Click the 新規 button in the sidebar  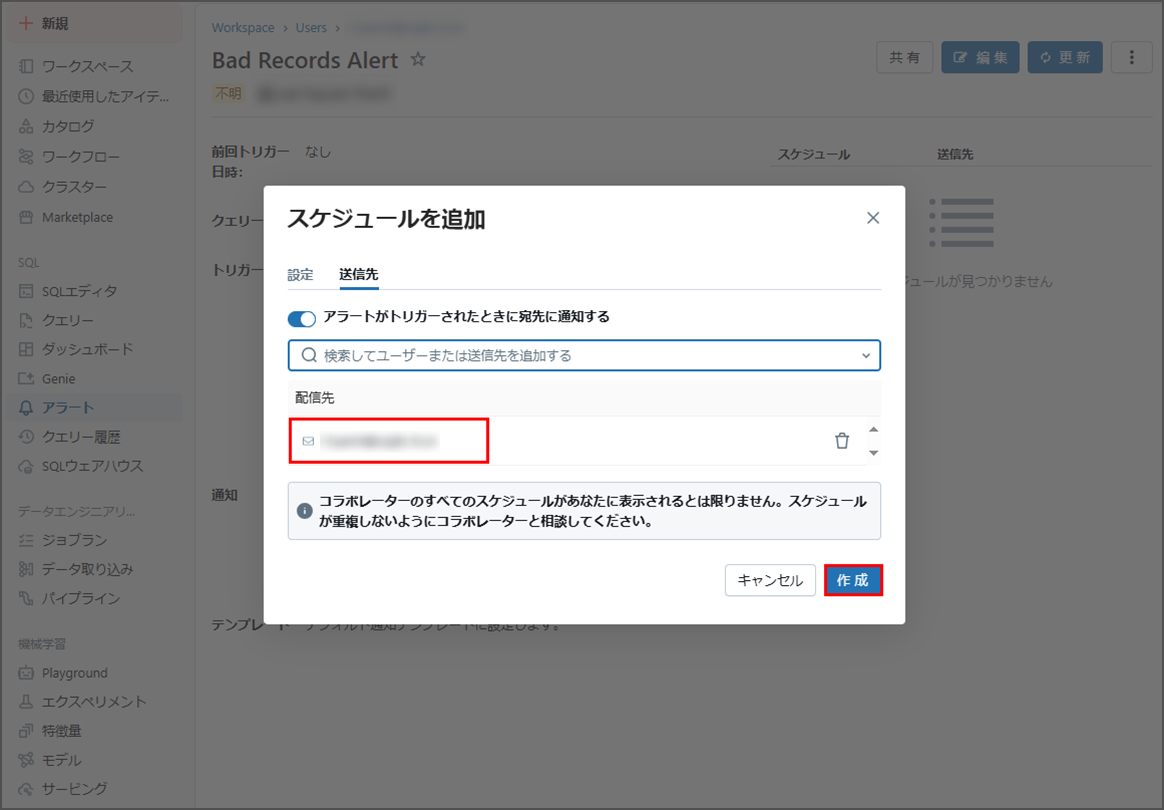94,24
